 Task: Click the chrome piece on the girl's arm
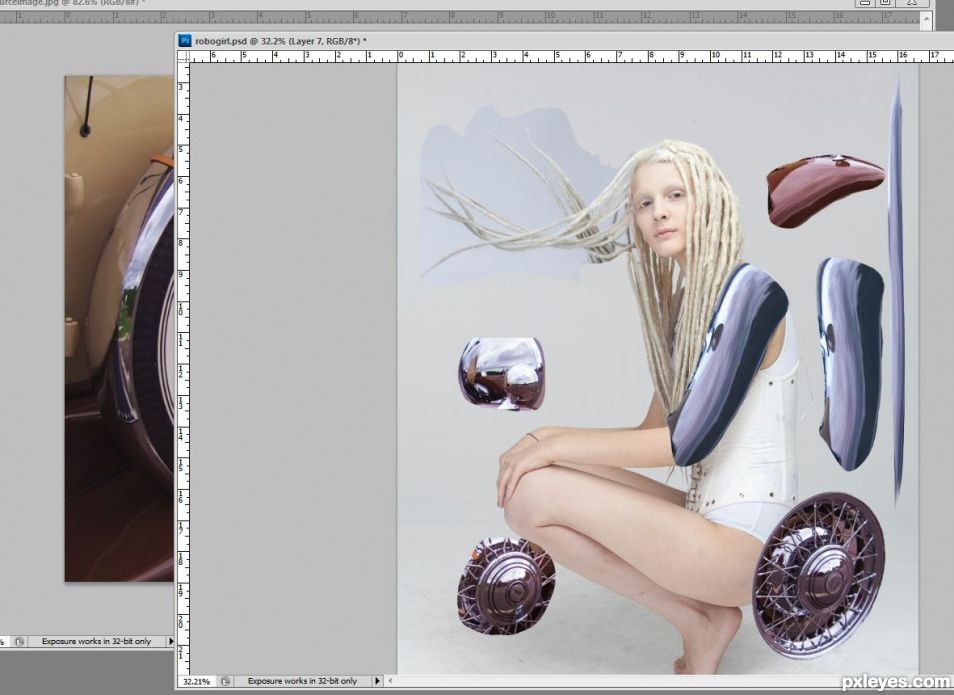point(729,365)
